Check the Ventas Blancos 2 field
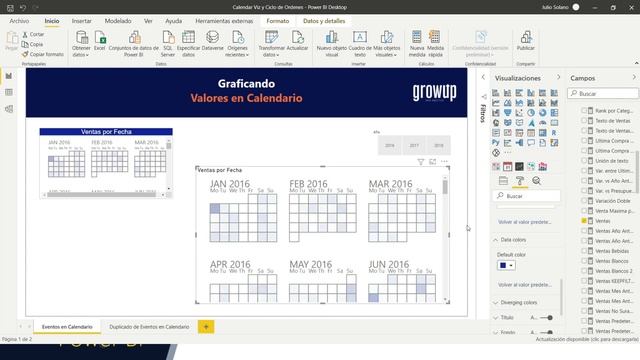 [x=584, y=271]
